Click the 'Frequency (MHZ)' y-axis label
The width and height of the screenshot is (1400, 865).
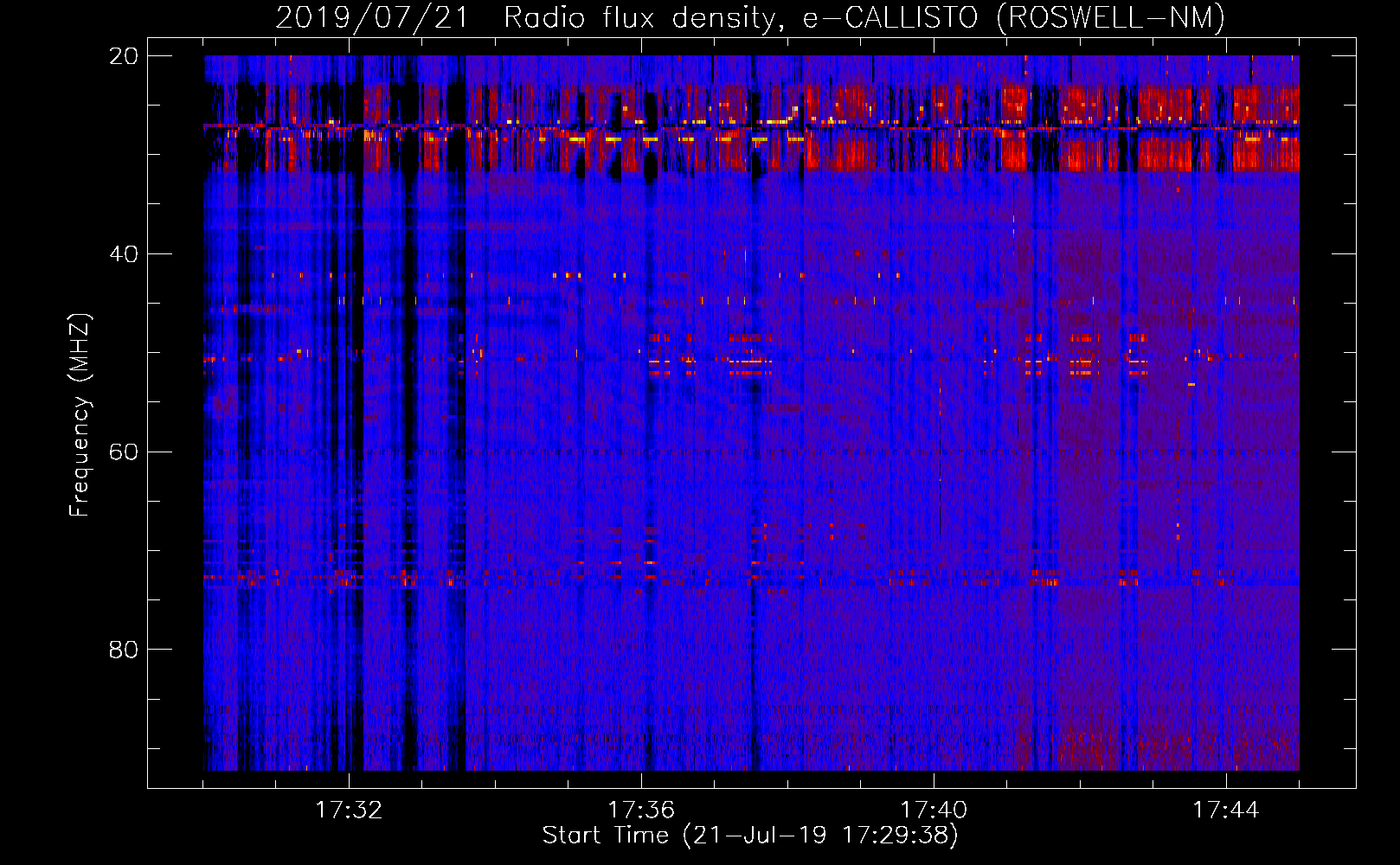pyautogui.click(x=80, y=415)
